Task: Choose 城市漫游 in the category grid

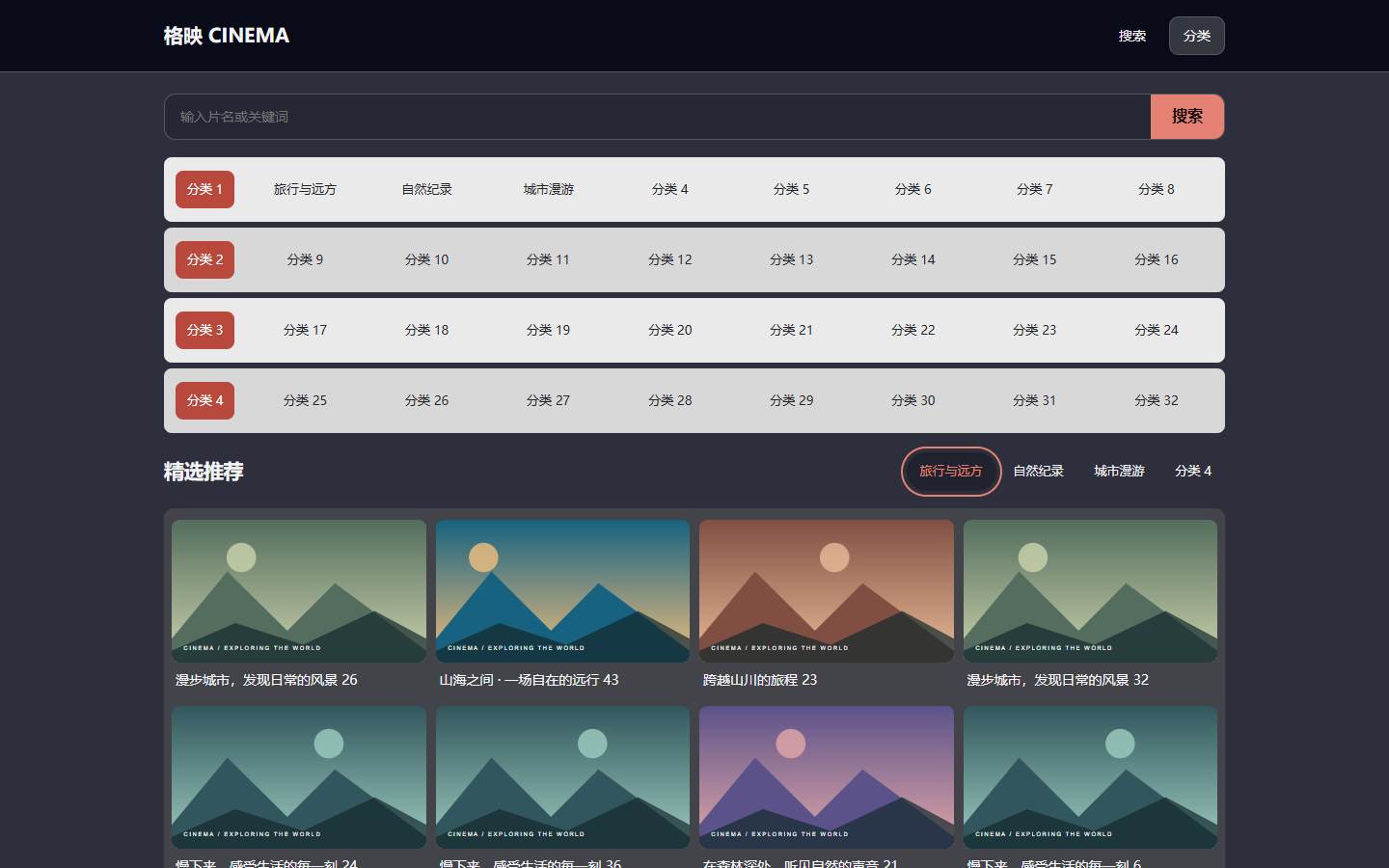Action: click(549, 189)
